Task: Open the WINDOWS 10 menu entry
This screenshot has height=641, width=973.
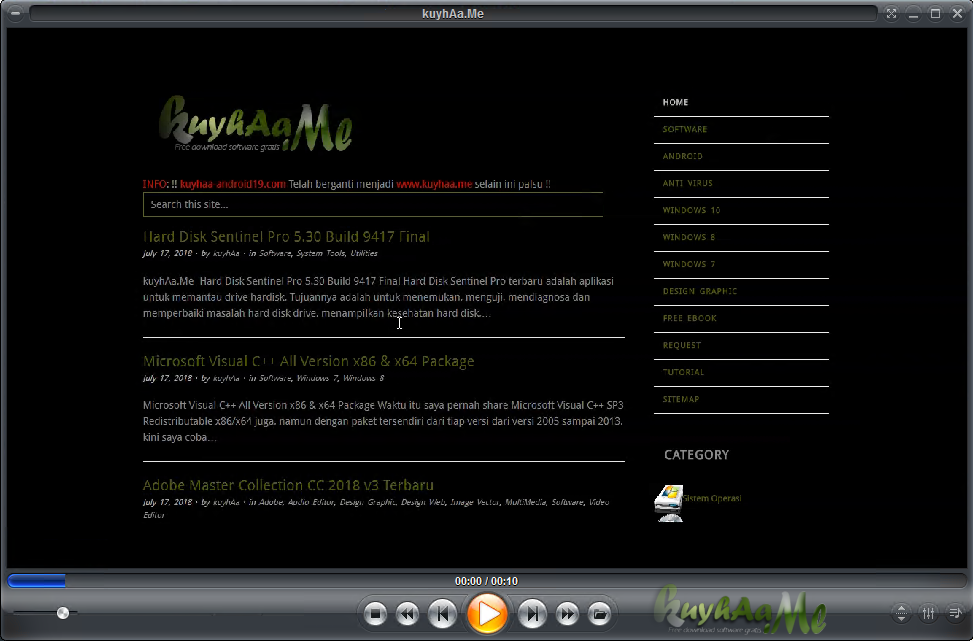Action: (691, 210)
